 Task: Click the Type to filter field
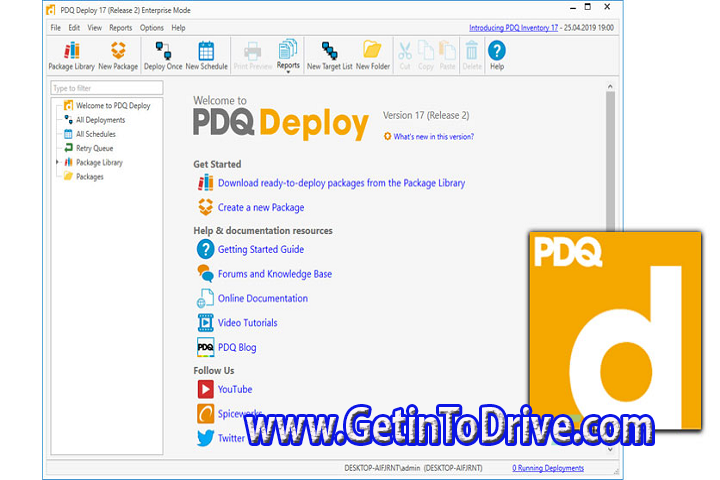coord(107,88)
